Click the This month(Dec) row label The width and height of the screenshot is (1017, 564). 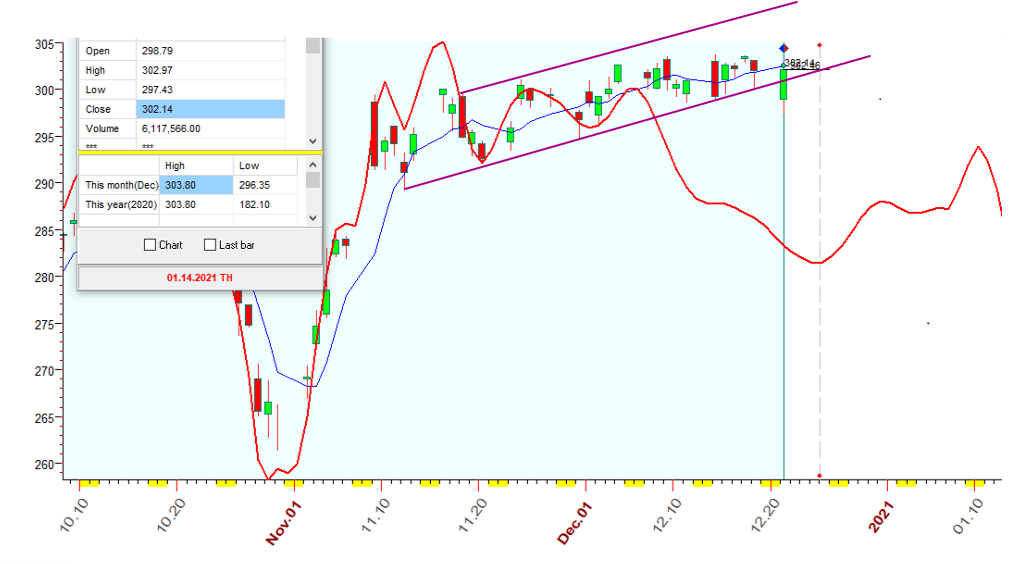[121, 185]
